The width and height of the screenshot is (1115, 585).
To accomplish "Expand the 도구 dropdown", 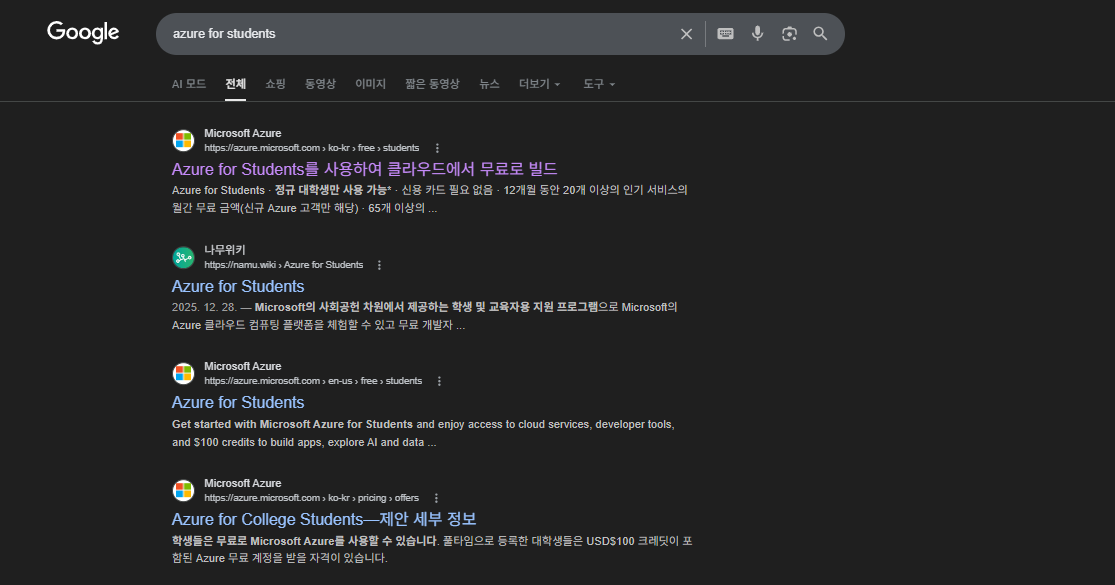I will click(599, 84).
